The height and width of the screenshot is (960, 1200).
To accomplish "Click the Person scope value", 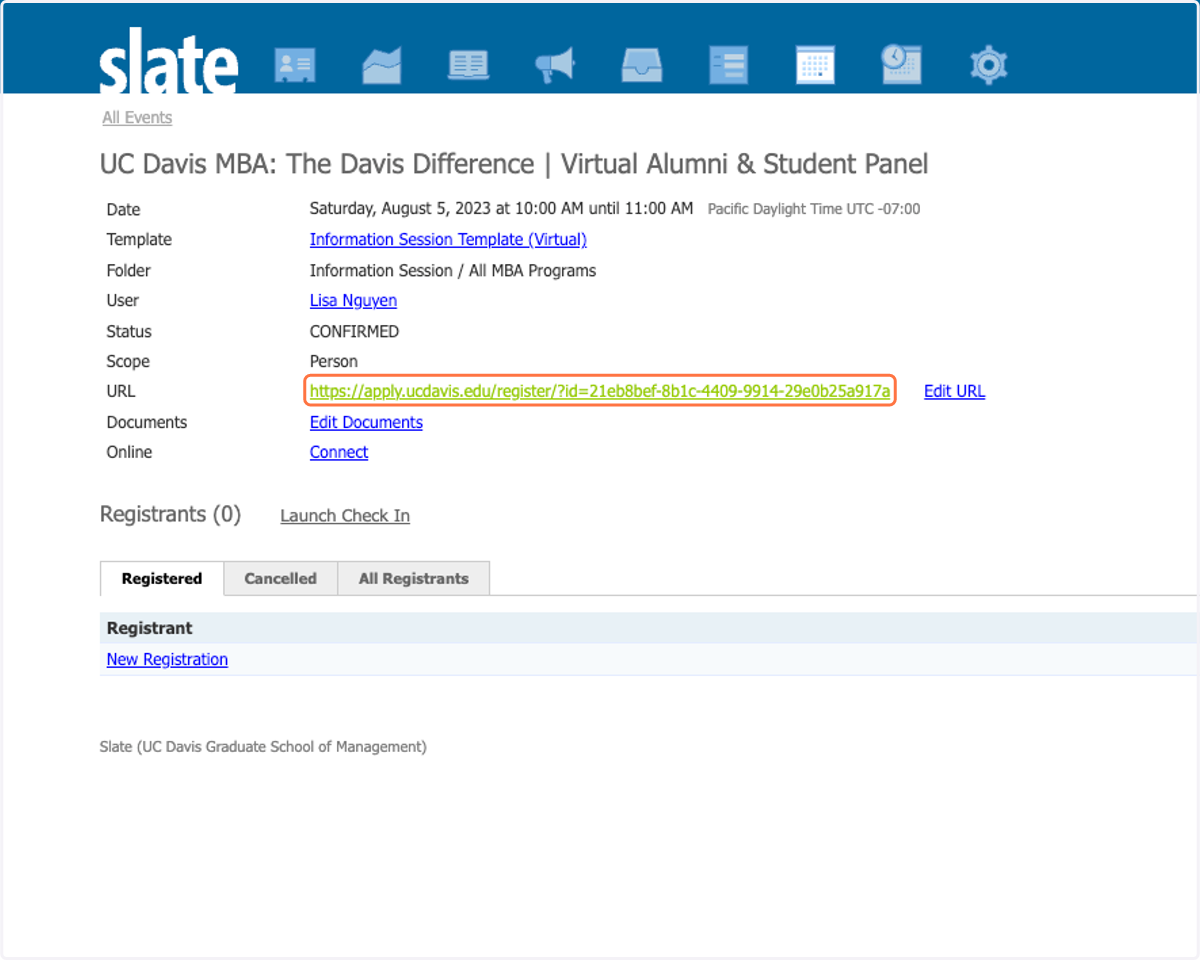I will click(334, 362).
